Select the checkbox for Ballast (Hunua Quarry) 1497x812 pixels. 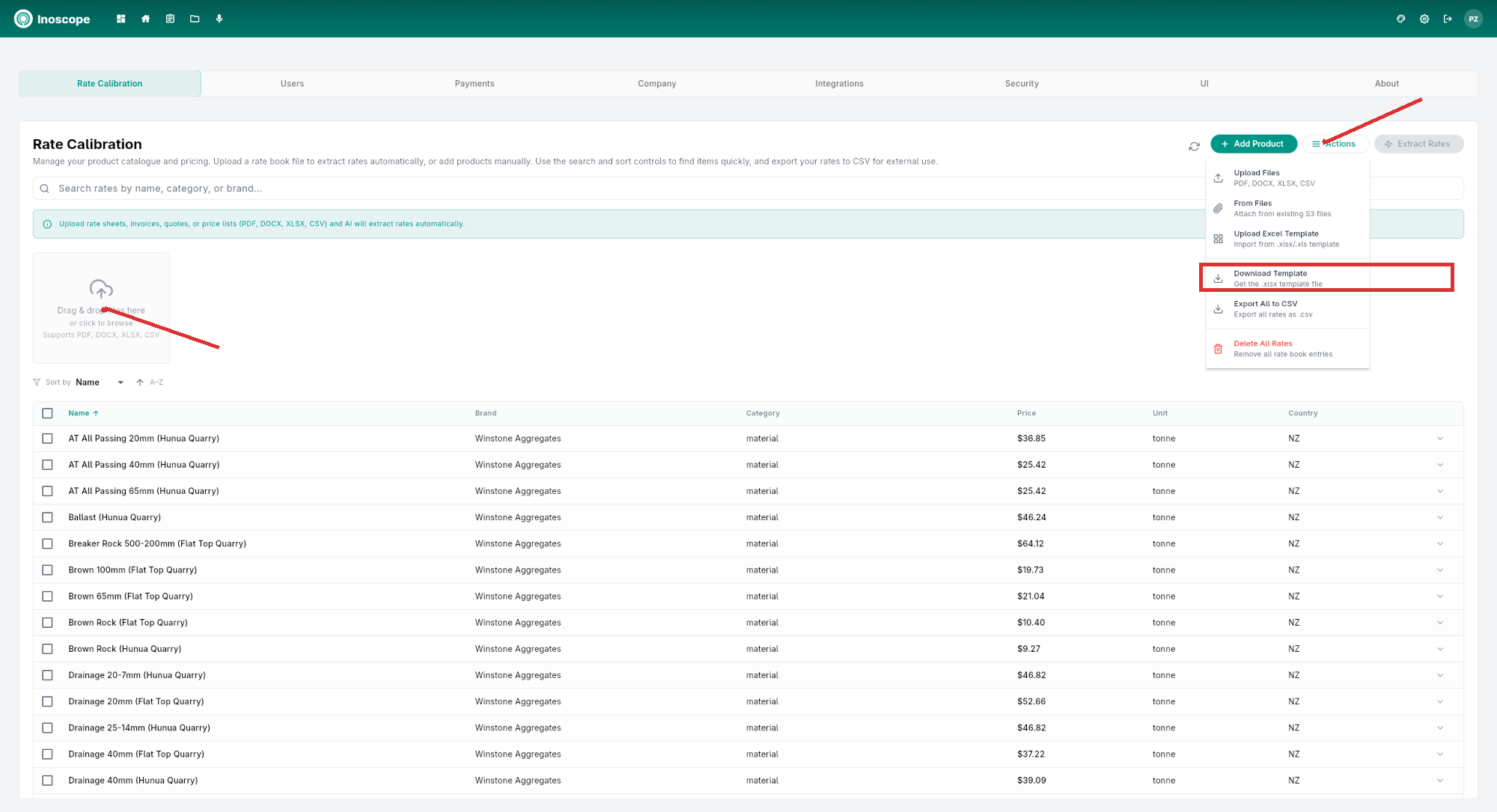pos(48,517)
